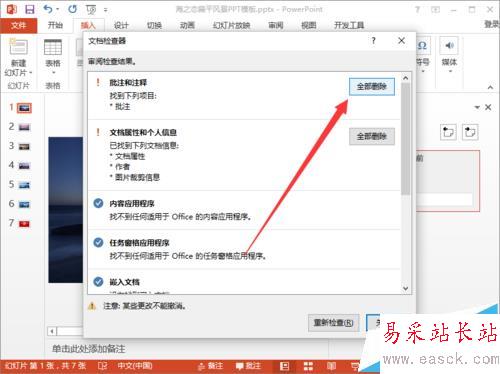
Task: Select slide 1 thumbnail
Action: coord(24,108)
